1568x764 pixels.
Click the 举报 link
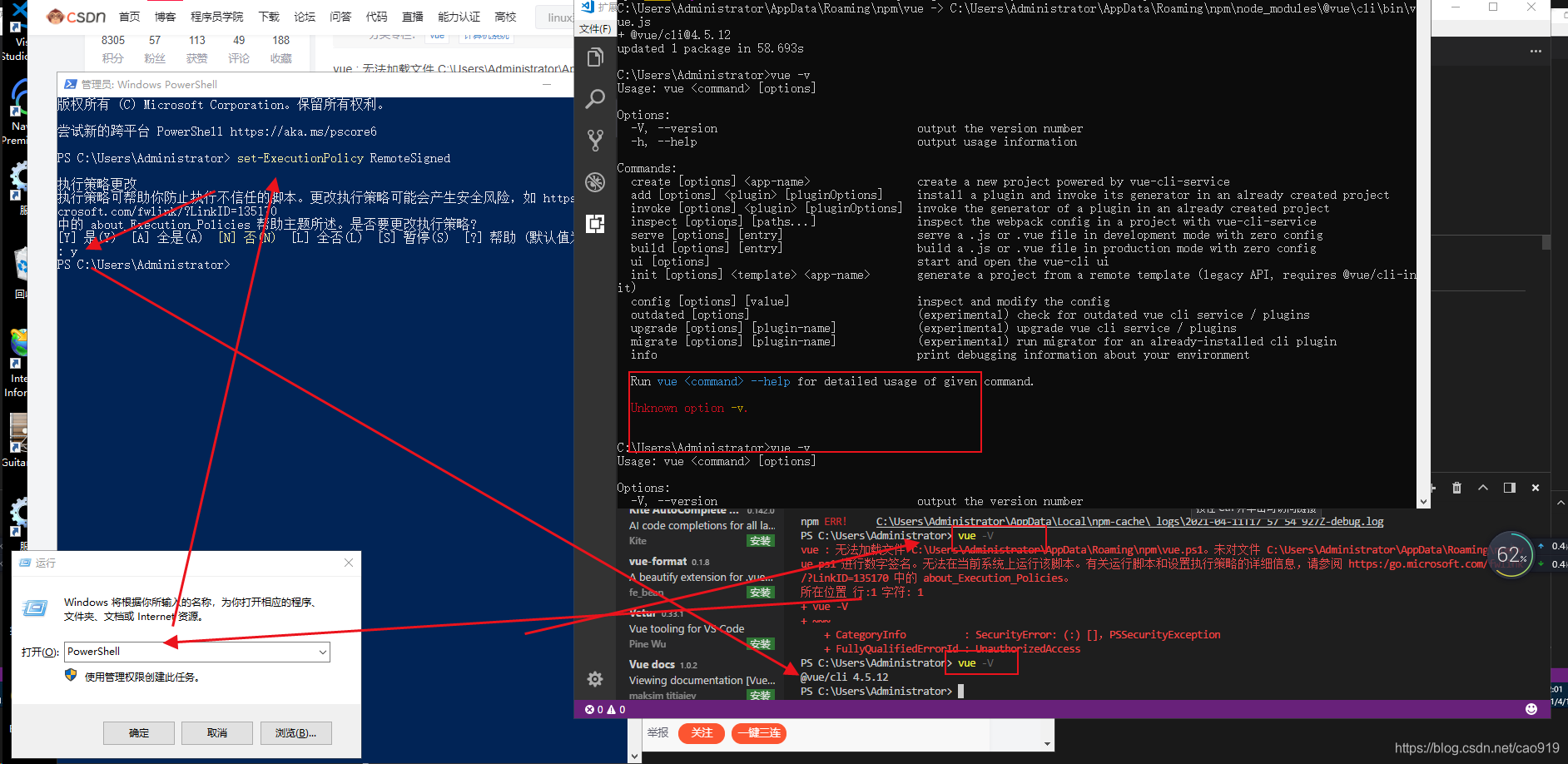(x=658, y=732)
